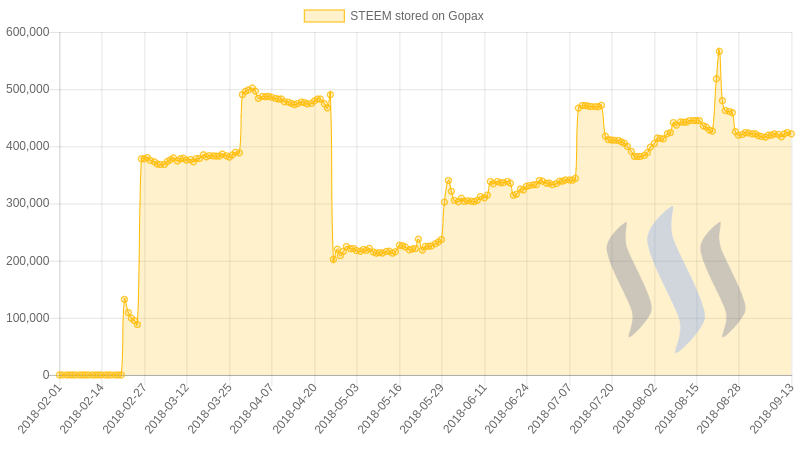Click the 100,000 y-axis label
Viewport: 798px width, 450px height.
[x=28, y=318]
